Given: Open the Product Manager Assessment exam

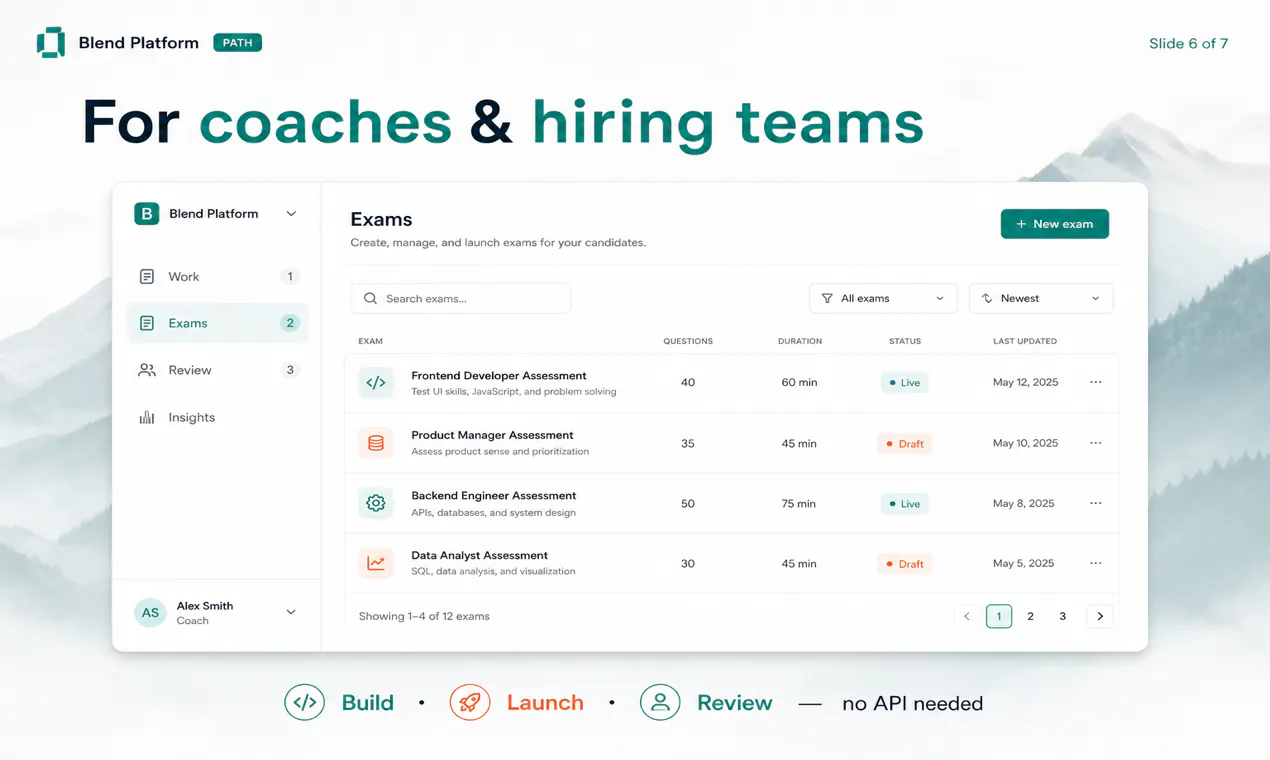Looking at the screenshot, I should pos(492,435).
